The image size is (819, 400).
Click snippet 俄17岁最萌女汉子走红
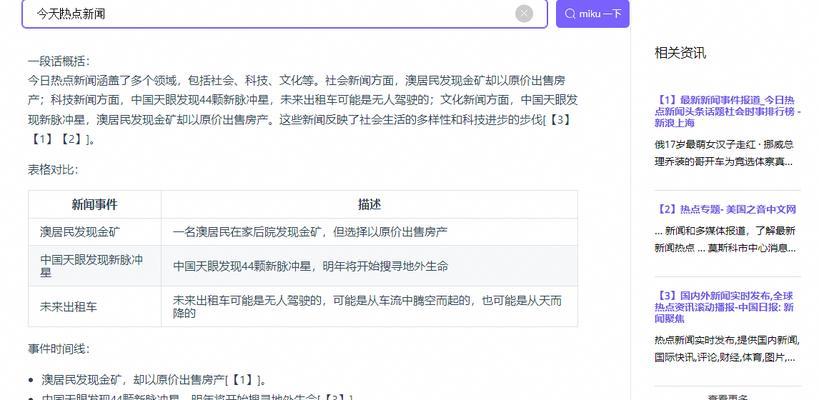724,153
